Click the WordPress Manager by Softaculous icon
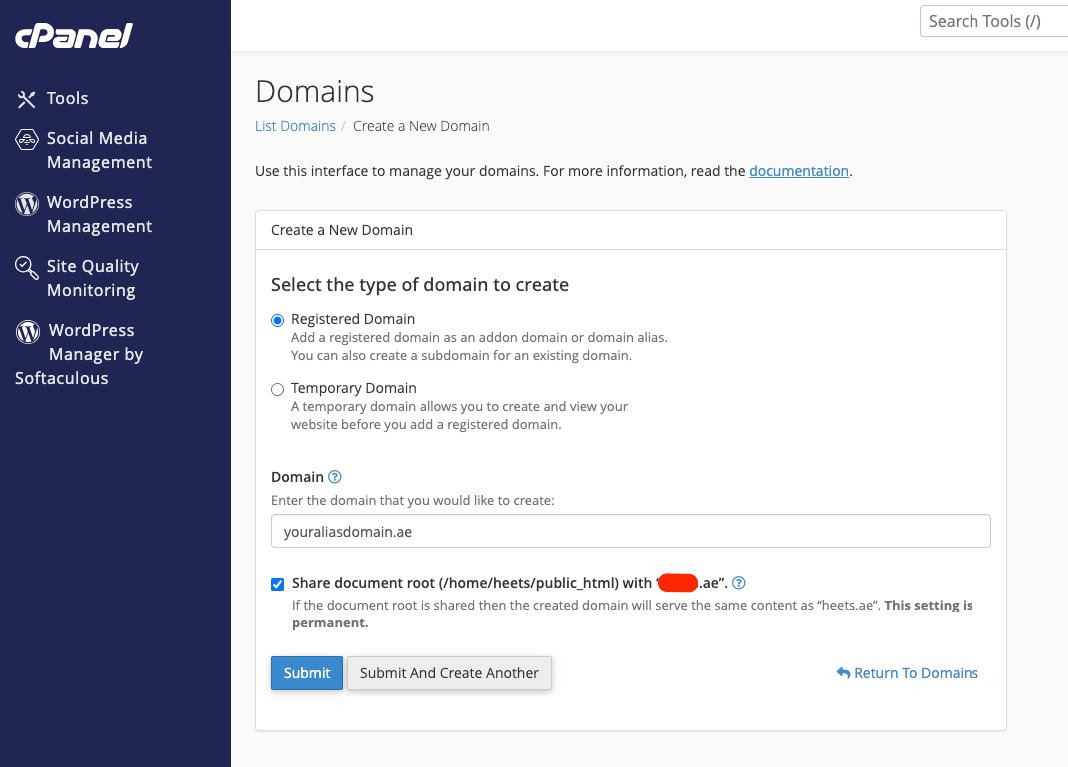 pos(27,332)
